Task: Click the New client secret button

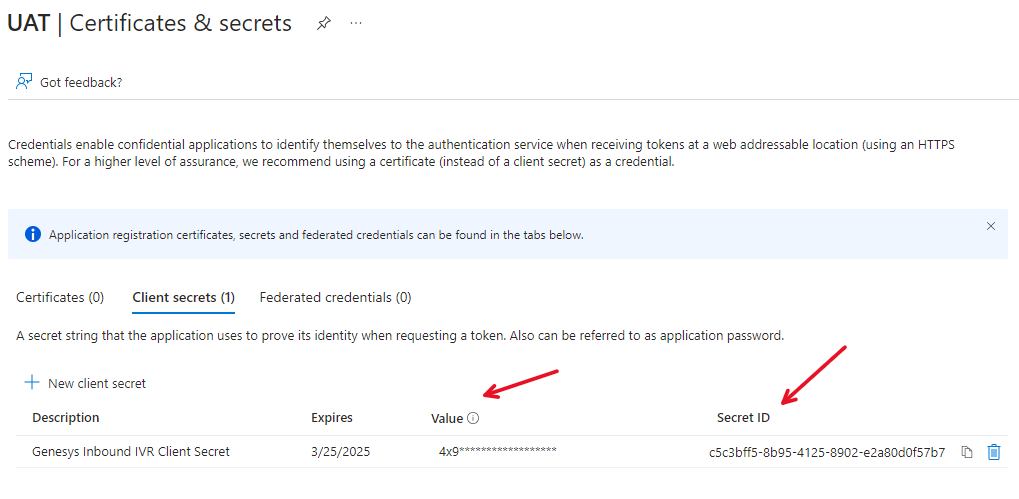Action: pos(96,383)
